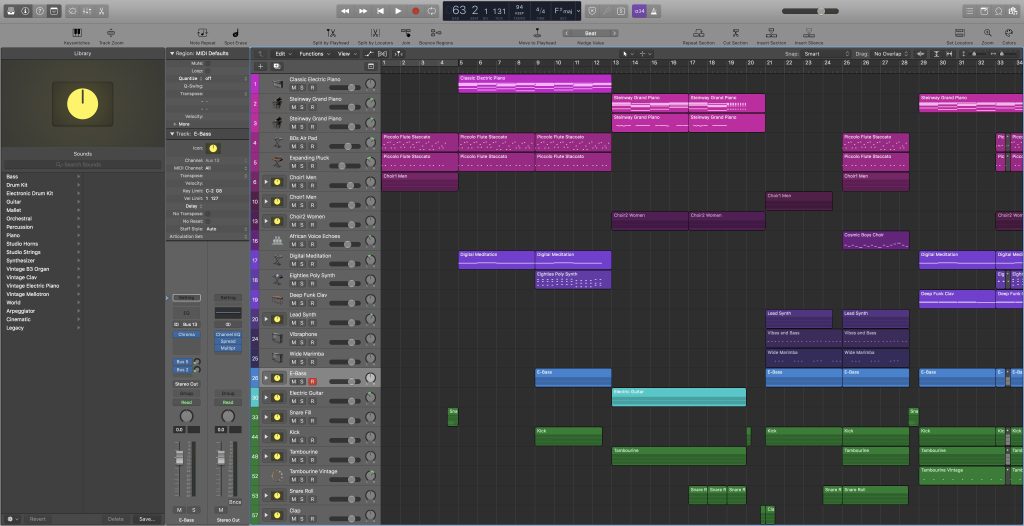The width and height of the screenshot is (1024, 526).
Task: Toggle Show Automation button
Action: [x=369, y=54]
